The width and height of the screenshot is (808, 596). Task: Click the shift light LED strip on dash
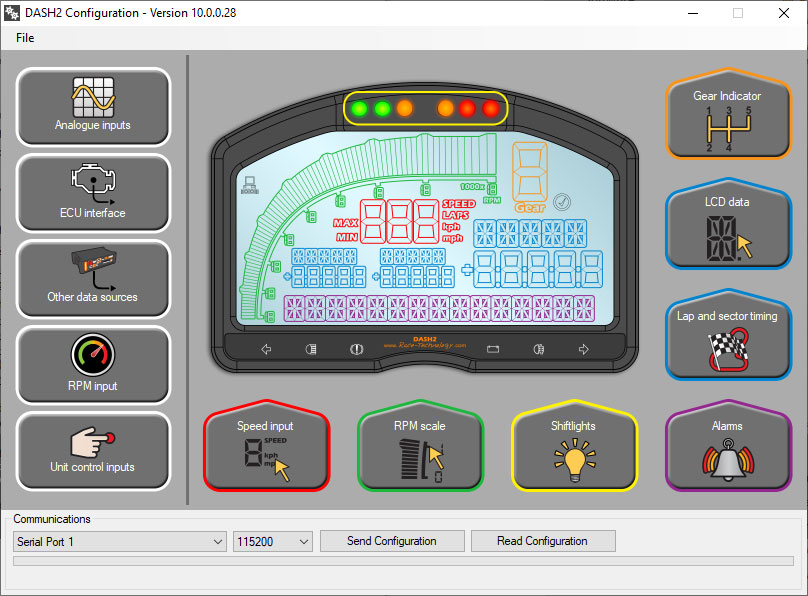426,108
